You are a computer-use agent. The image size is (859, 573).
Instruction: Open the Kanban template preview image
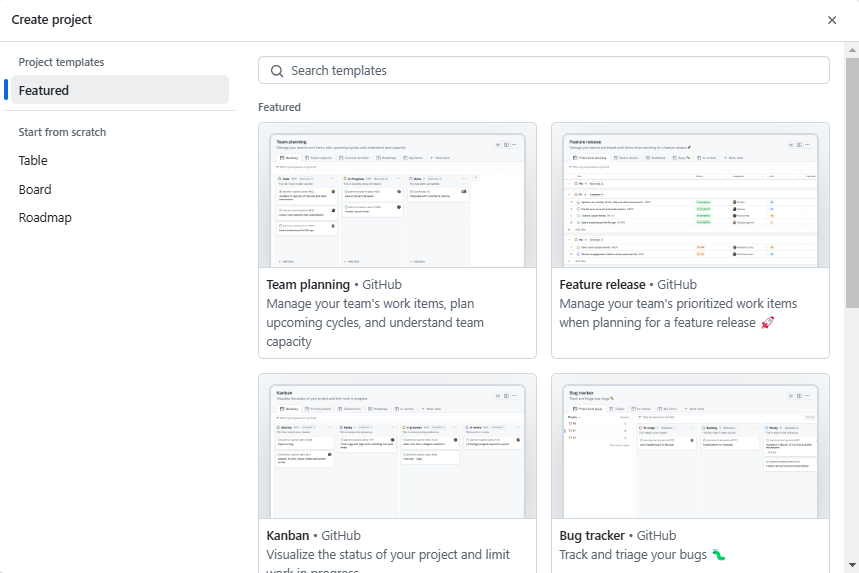397,446
